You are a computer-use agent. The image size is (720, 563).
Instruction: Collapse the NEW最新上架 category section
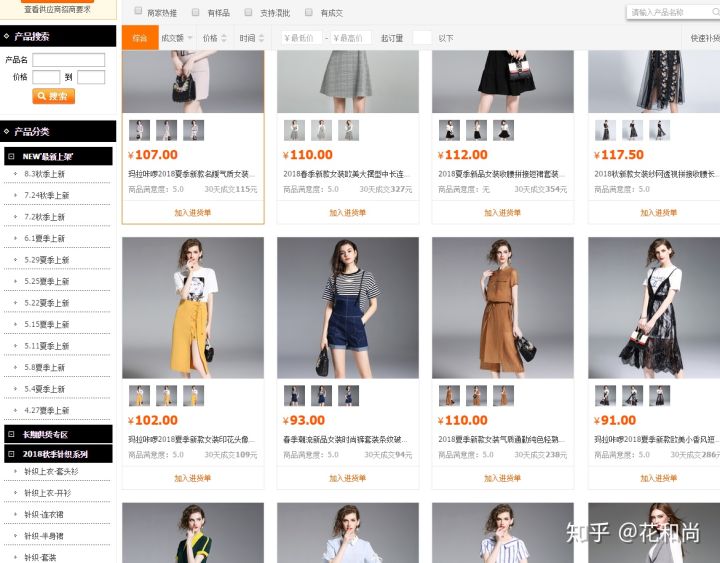[11, 157]
